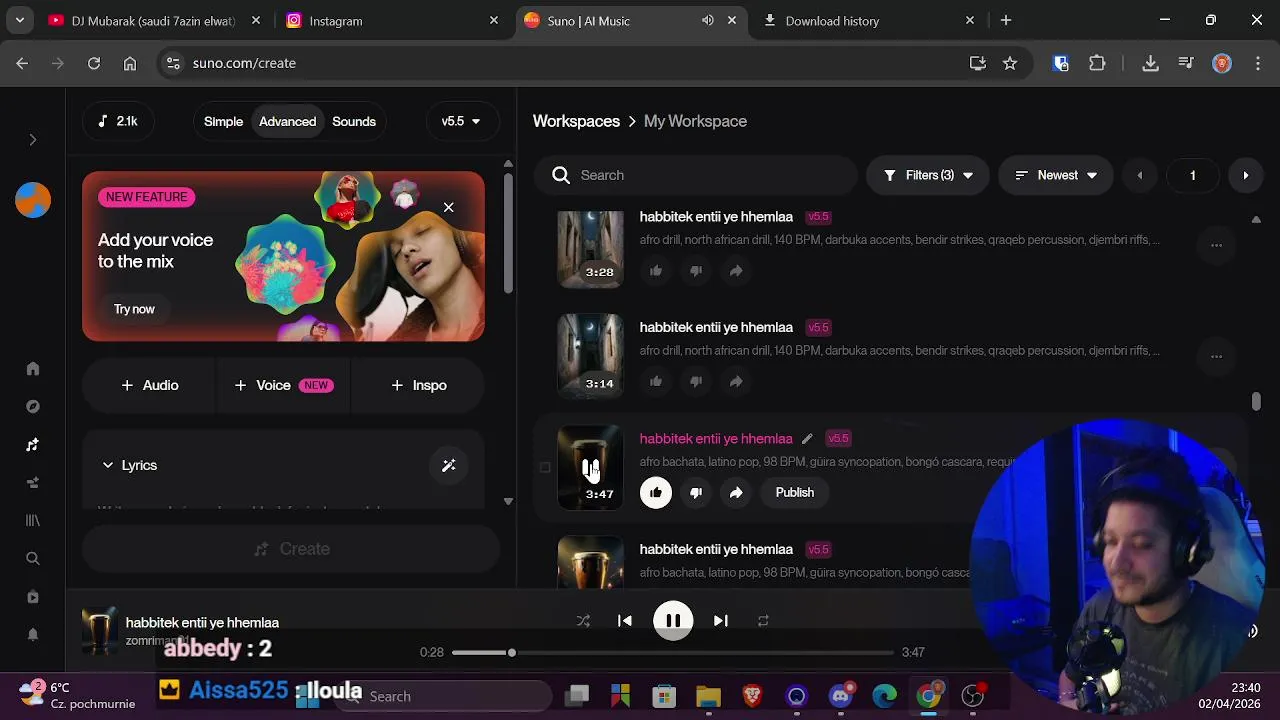Add Audio to the creation
Screen dimensions: 1280x720
pyautogui.click(x=149, y=385)
